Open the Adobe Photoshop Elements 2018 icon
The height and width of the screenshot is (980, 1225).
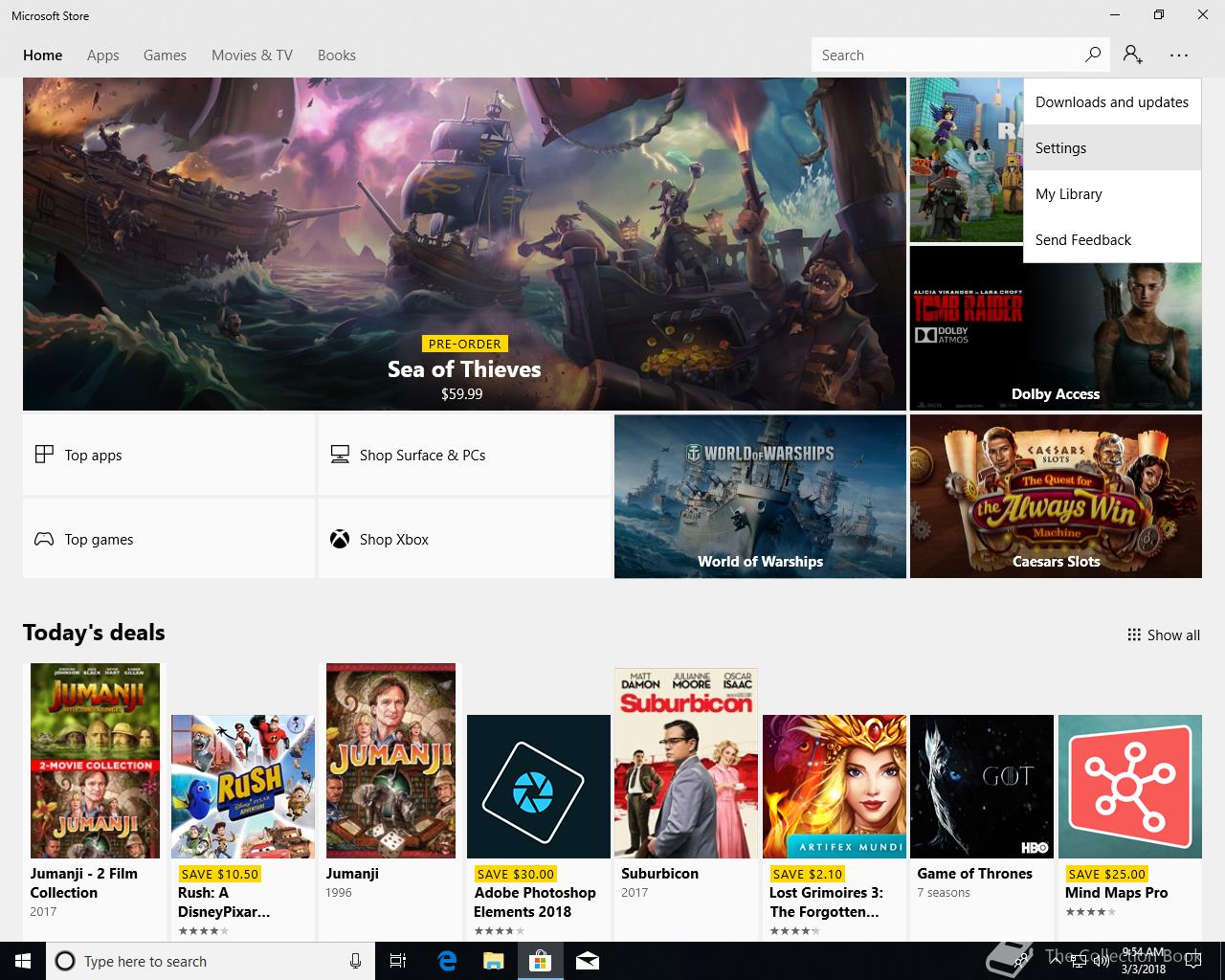point(539,787)
